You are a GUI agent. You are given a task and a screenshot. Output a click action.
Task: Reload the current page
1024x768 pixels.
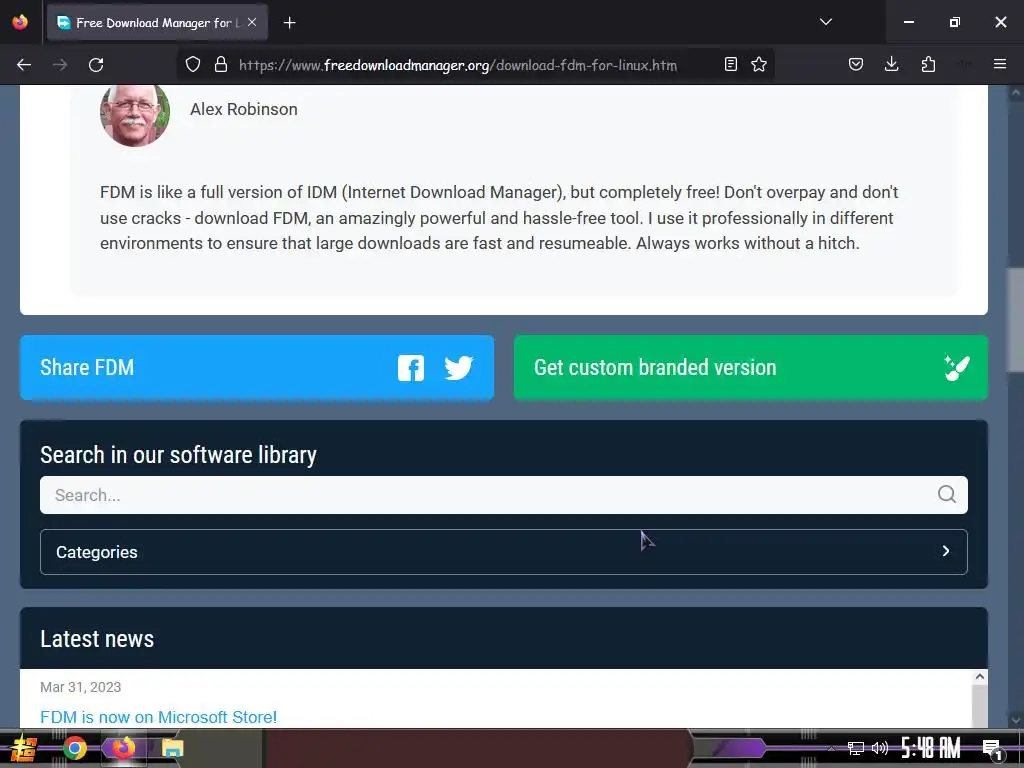[x=96, y=65]
